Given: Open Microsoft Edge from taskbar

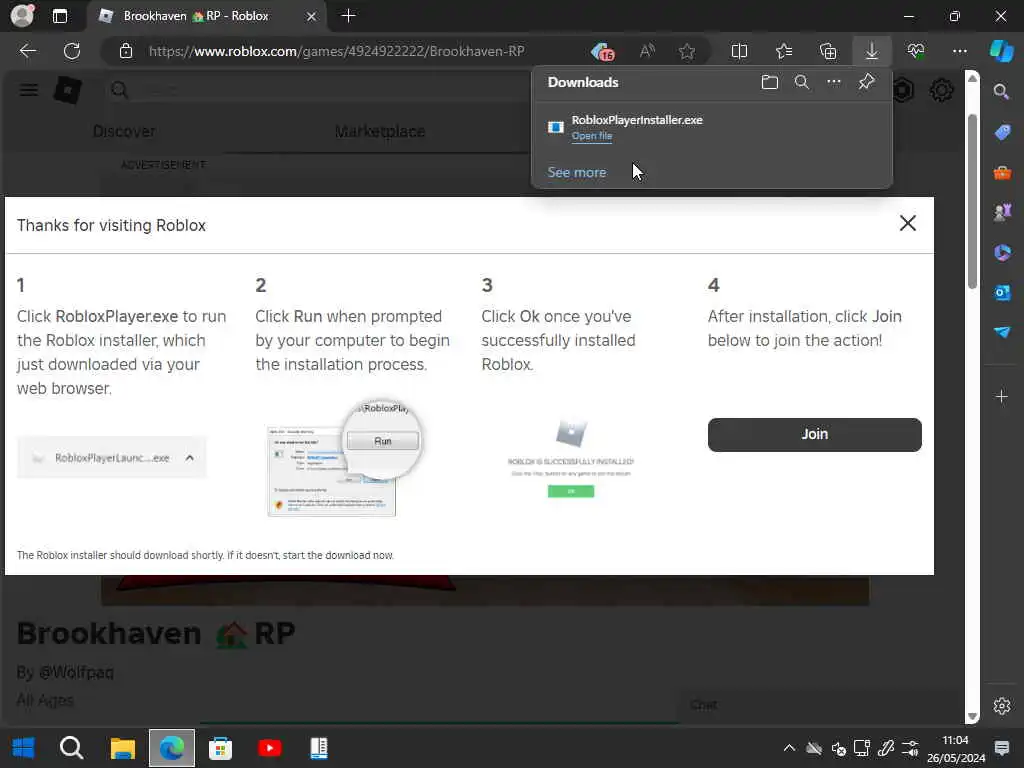Looking at the screenshot, I should click(172, 748).
